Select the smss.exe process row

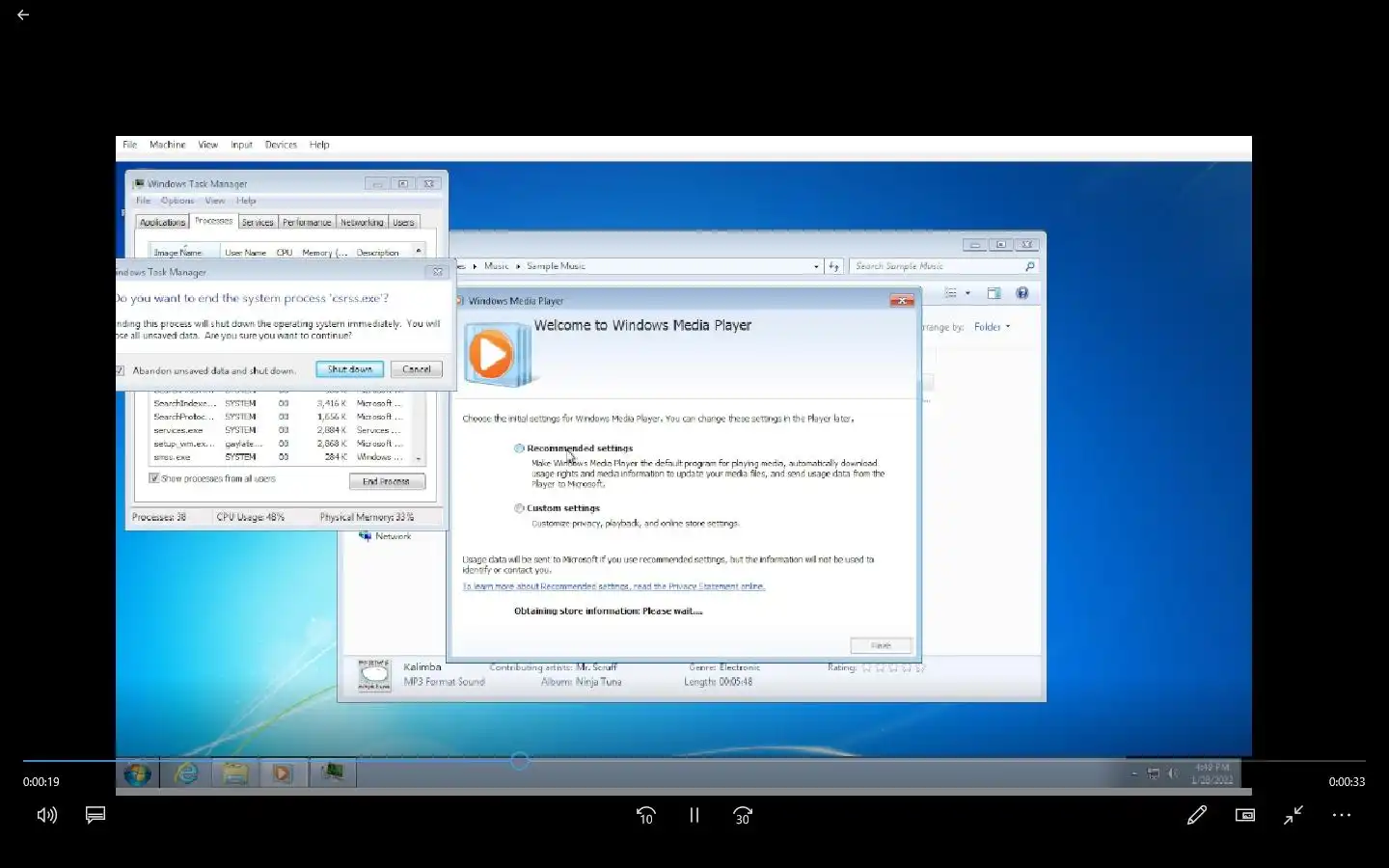pyautogui.click(x=280, y=457)
